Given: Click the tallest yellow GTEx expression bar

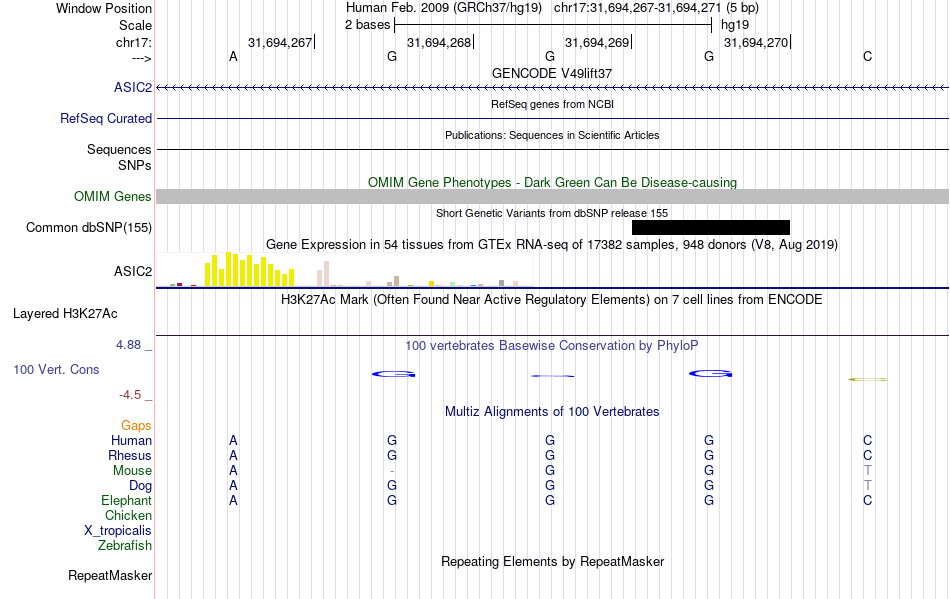Looking at the screenshot, I should (228, 269).
